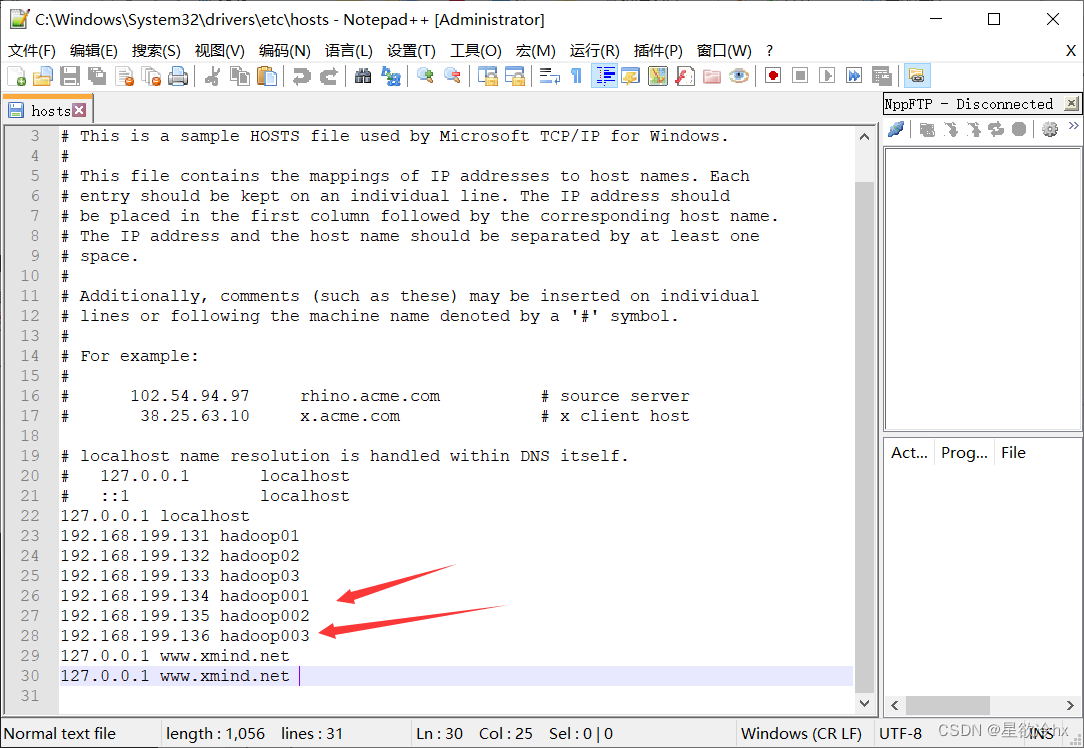Click the UTF-8 encoding status bar field
This screenshot has height=748, width=1084.
[x=900, y=733]
